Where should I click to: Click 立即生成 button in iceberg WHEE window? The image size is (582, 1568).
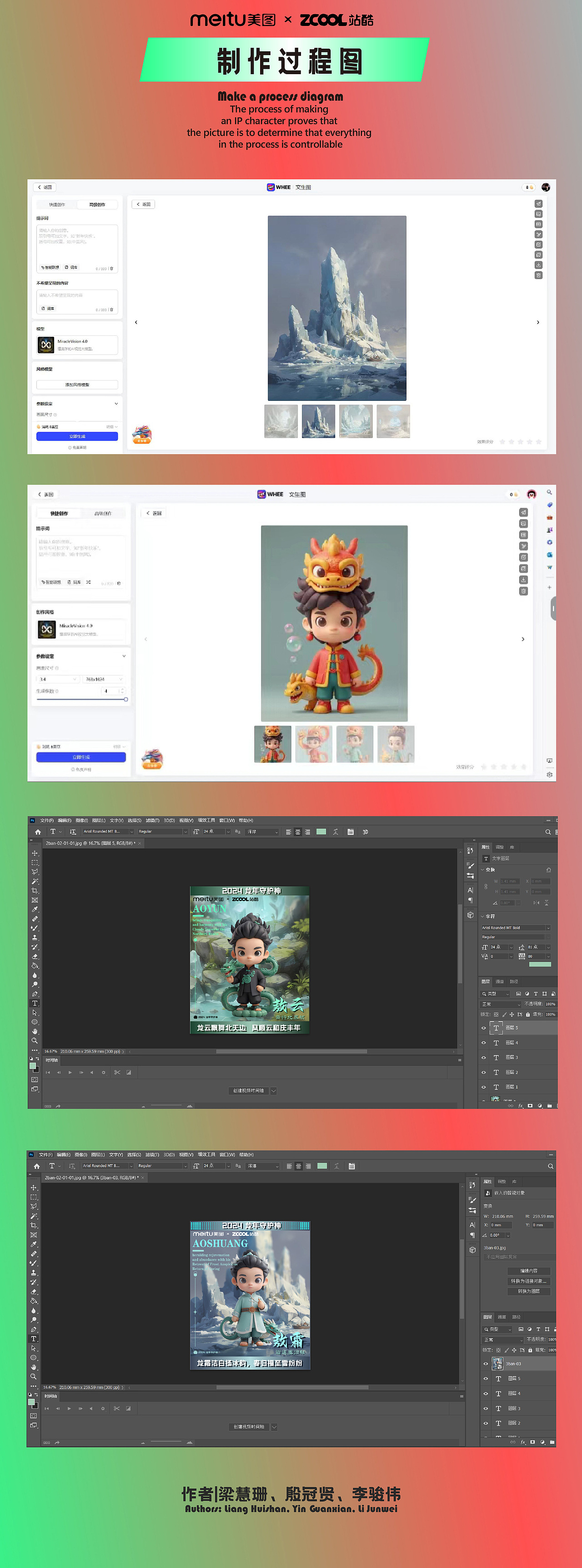77,436
